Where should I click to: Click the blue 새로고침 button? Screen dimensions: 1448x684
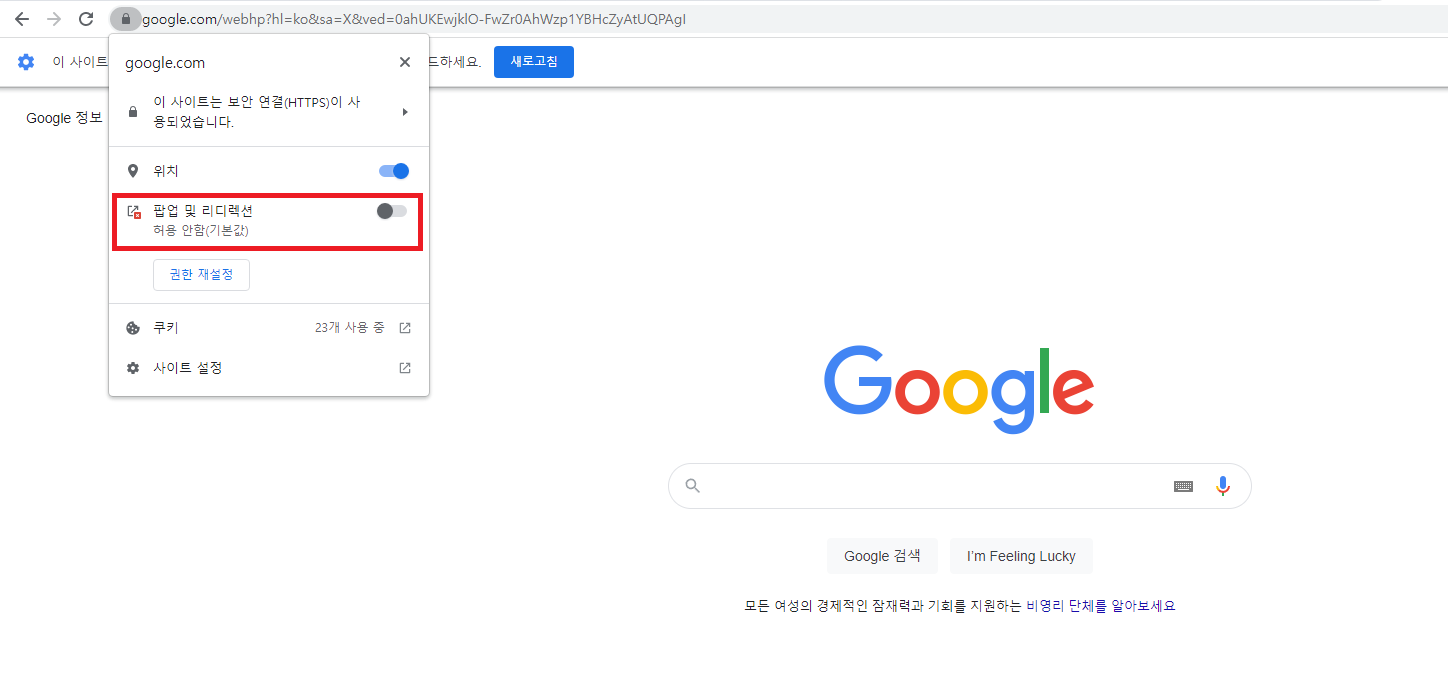pyautogui.click(x=534, y=62)
